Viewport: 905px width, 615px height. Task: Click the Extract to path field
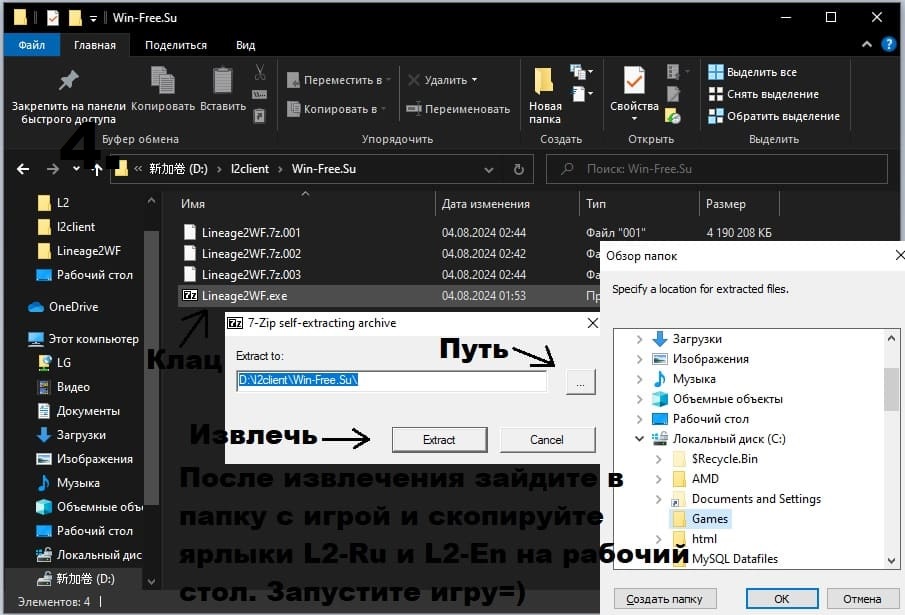tap(391, 380)
